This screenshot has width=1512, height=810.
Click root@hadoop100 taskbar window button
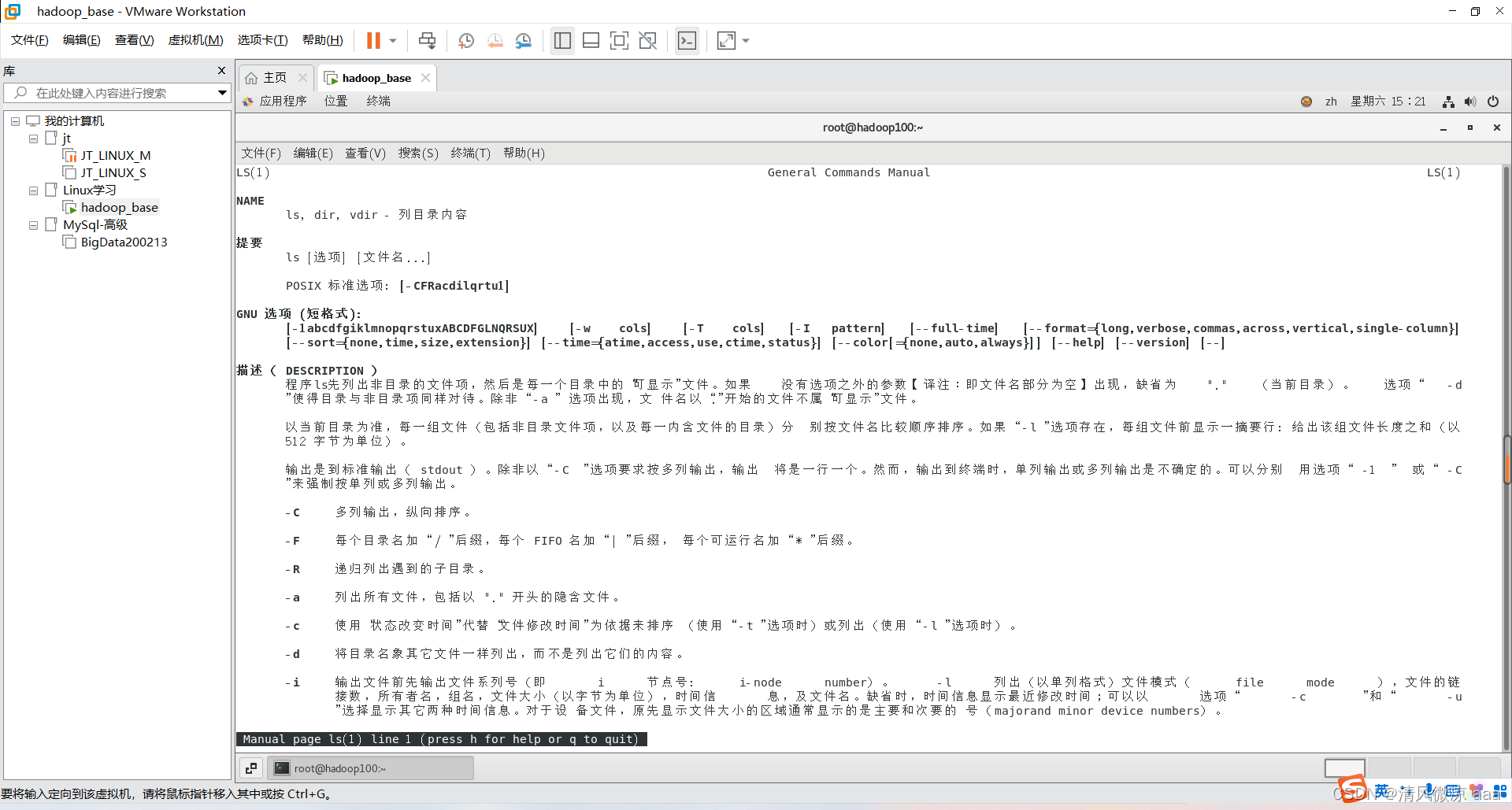(371, 768)
